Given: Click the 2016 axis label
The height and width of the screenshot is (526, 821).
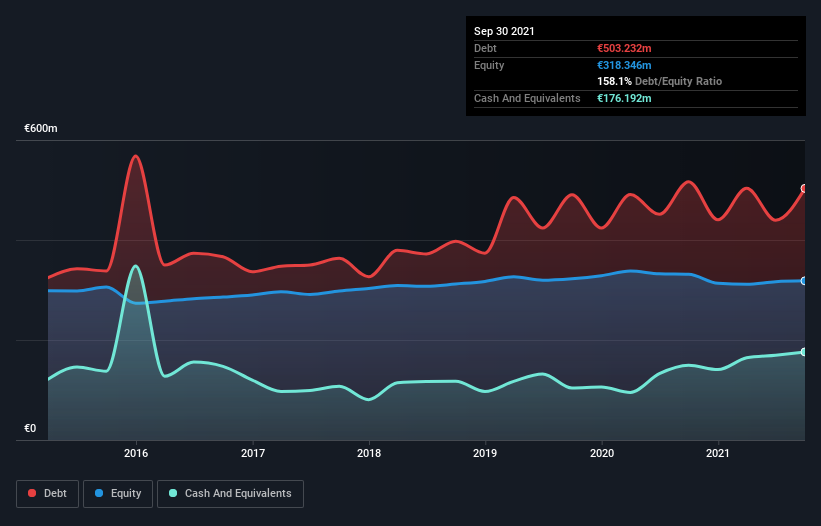Looking at the screenshot, I should [136, 453].
